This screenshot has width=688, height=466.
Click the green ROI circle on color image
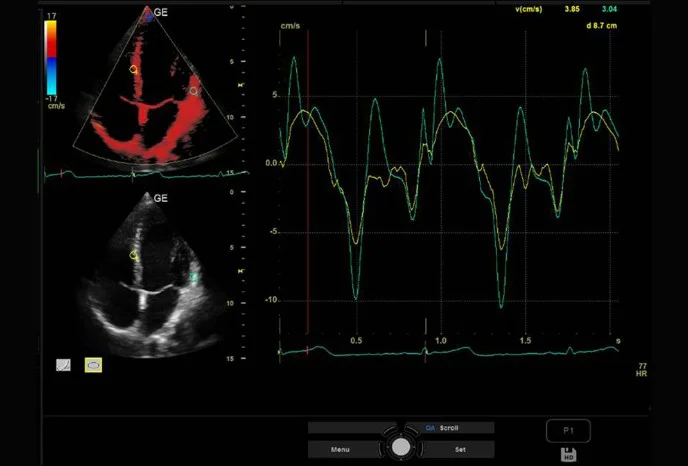click(194, 91)
